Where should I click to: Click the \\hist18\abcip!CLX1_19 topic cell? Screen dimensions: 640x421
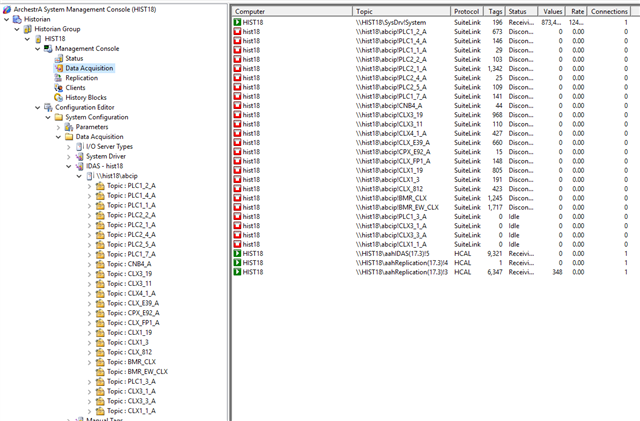pos(389,170)
